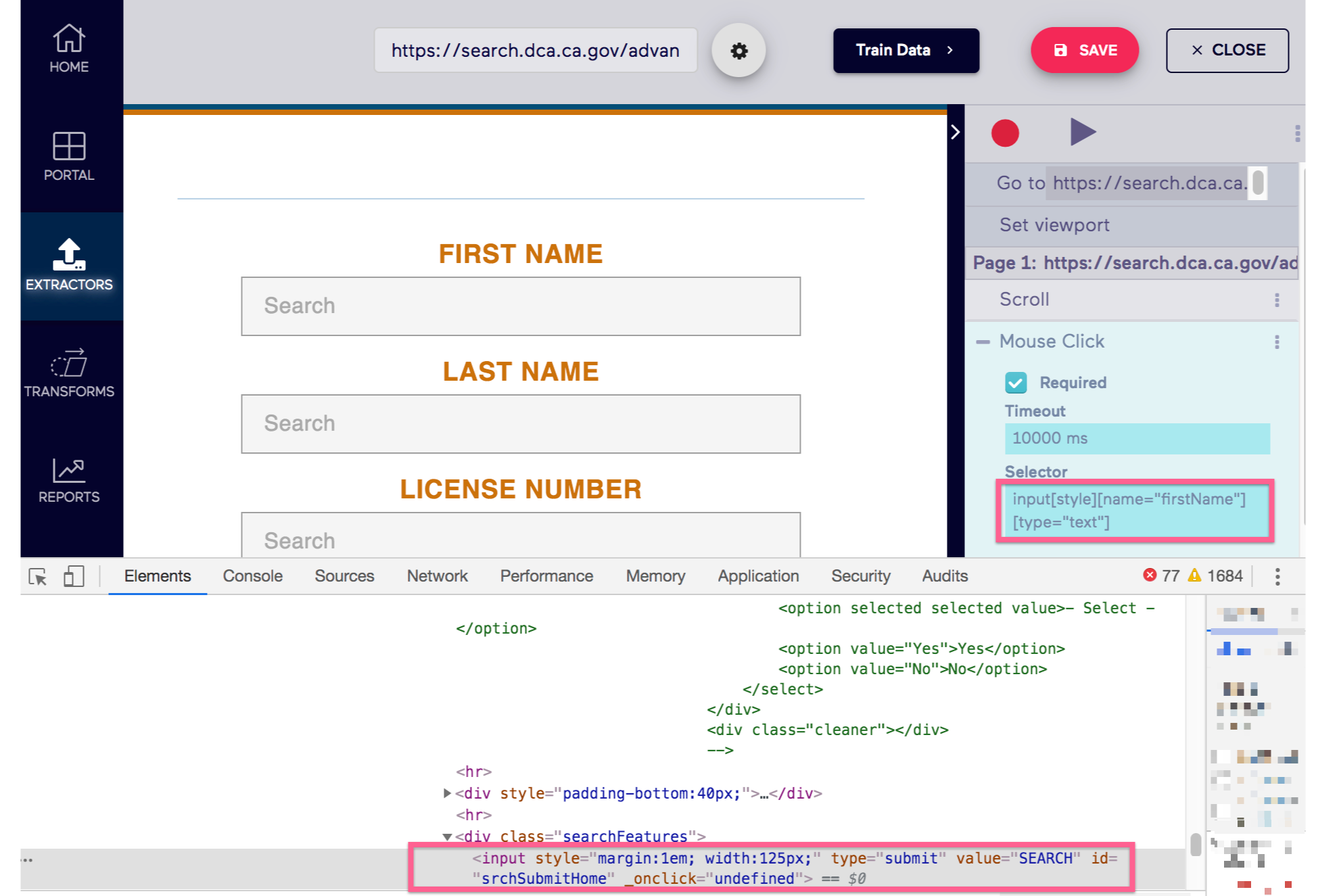The width and height of the screenshot is (1339, 896).
Task: Collapse the Mouse Click step
Action: pos(983,341)
